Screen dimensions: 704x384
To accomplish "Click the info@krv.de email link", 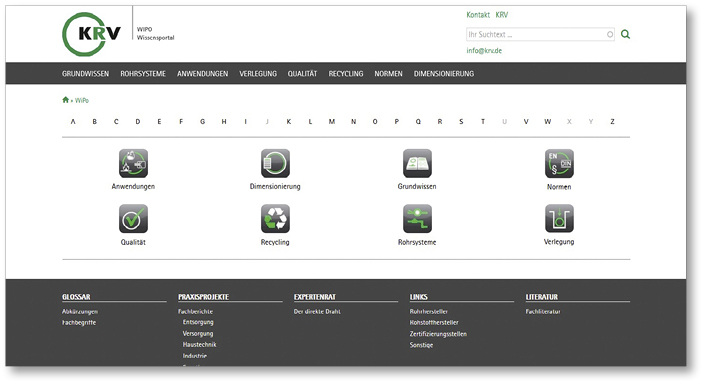I will pos(484,51).
